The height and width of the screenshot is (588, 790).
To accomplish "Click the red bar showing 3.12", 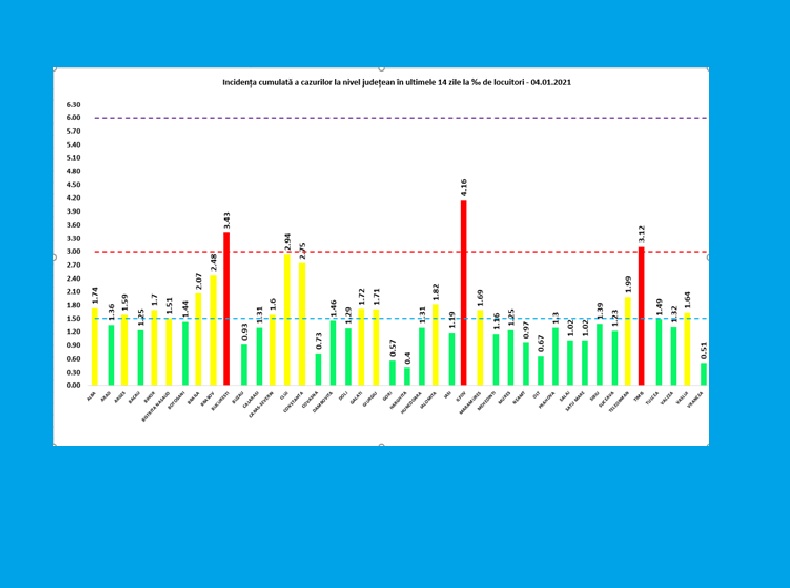I will coord(642,315).
